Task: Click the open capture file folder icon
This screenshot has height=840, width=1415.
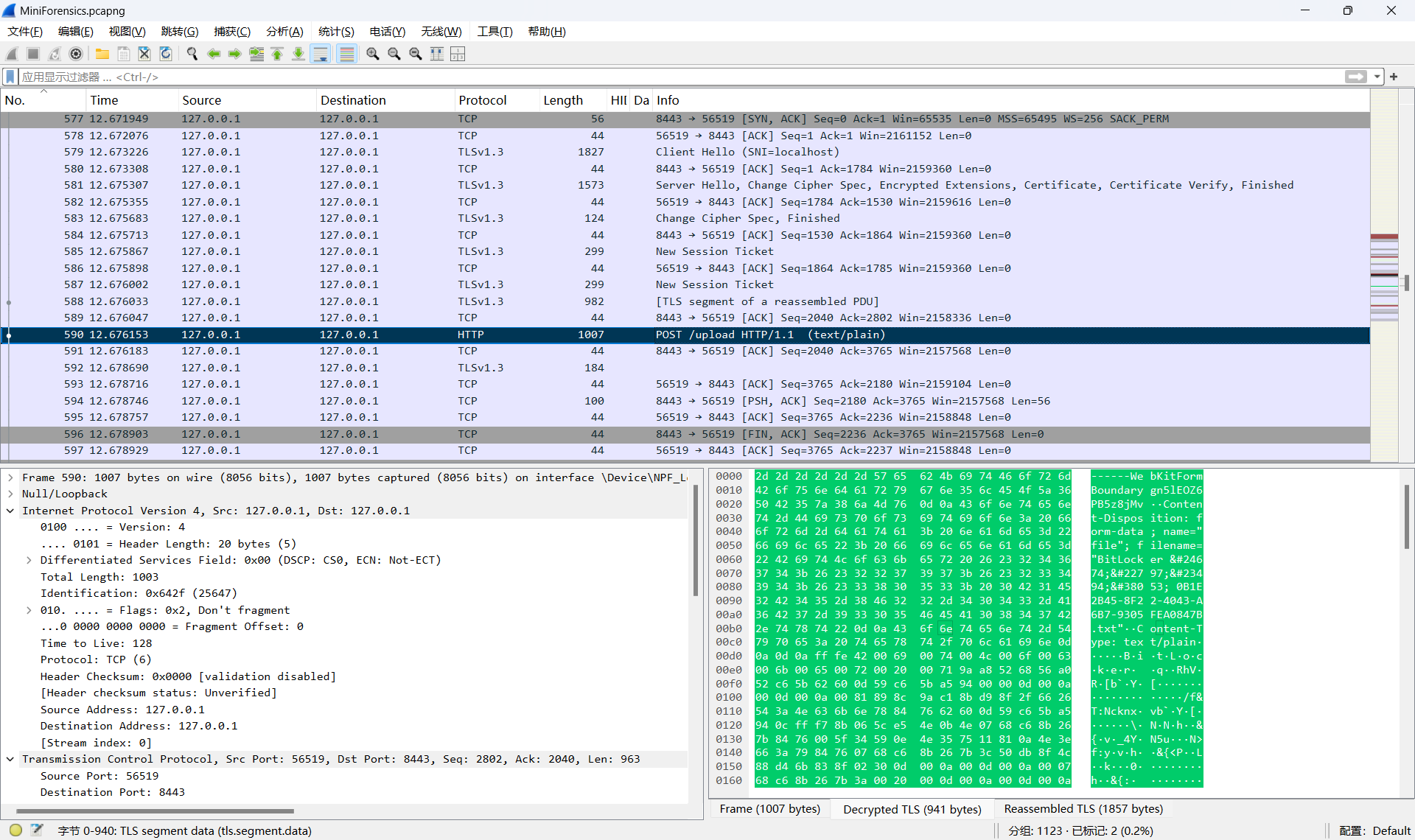Action: (102, 54)
